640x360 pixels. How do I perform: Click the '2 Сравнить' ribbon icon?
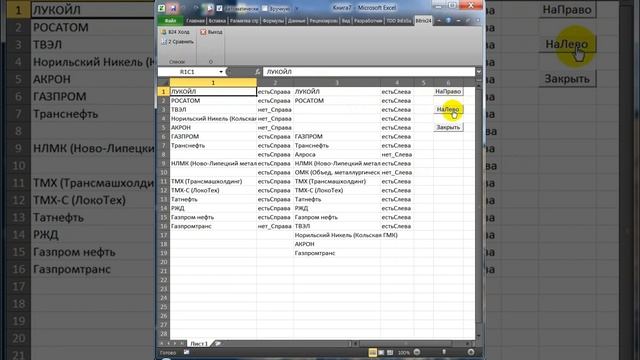[178, 42]
